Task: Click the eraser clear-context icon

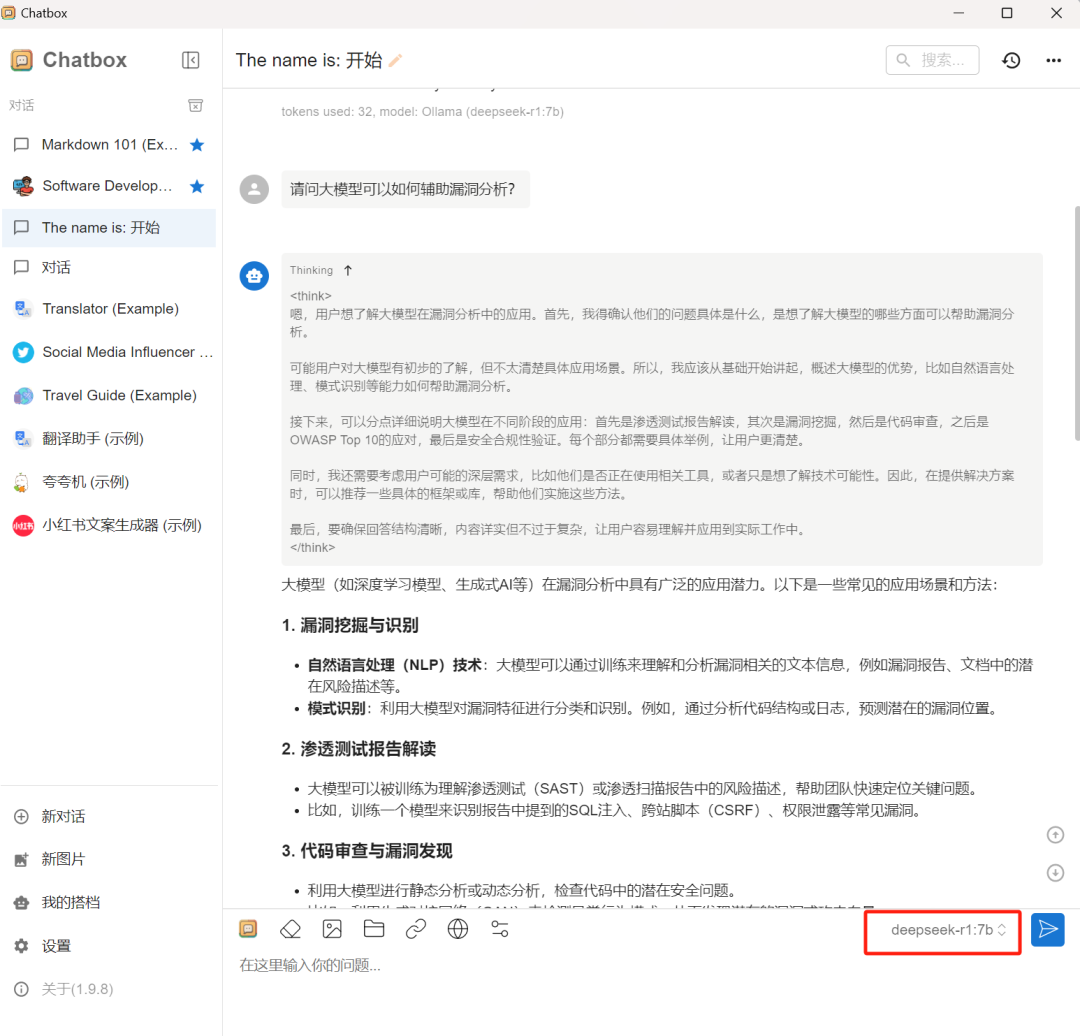Action: pos(291,929)
